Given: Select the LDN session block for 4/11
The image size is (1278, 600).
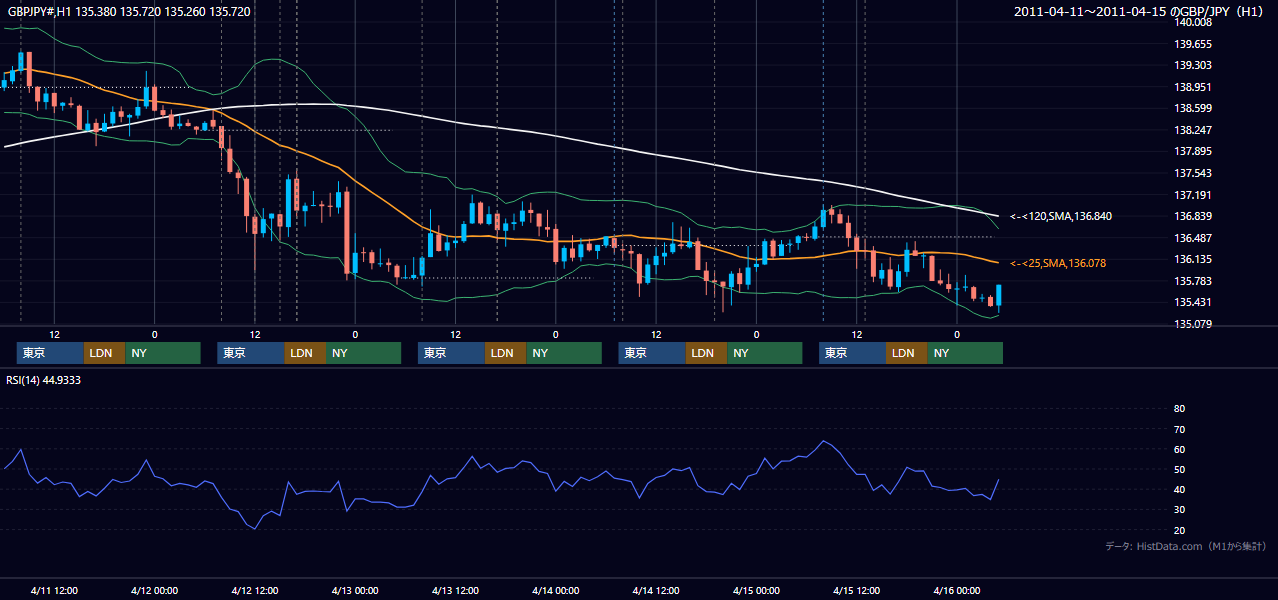Looking at the screenshot, I should (x=104, y=353).
